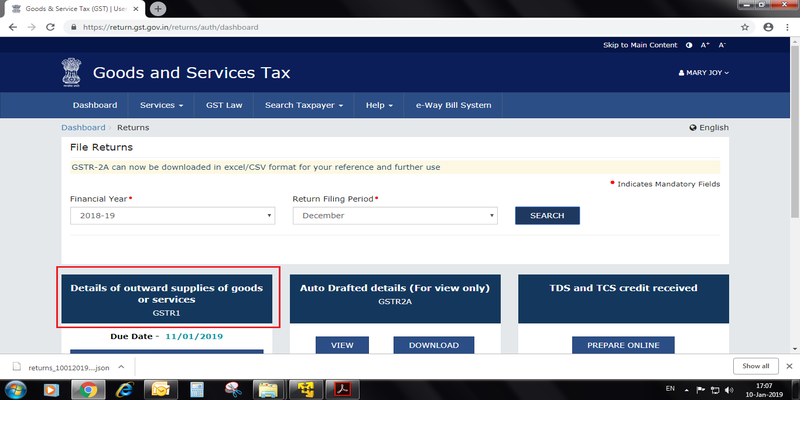Reload the page with refresh icon
The height and width of the screenshot is (428, 800).
[x=50, y=27]
